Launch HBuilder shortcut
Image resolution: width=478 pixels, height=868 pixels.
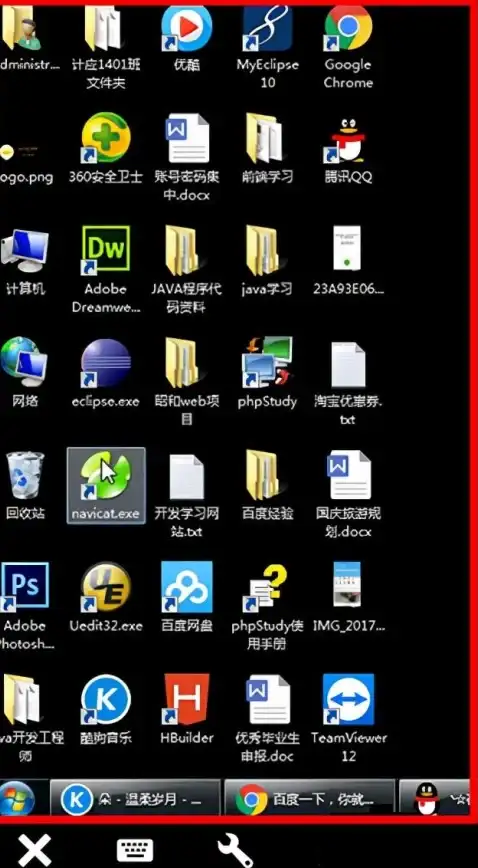tap(187, 700)
